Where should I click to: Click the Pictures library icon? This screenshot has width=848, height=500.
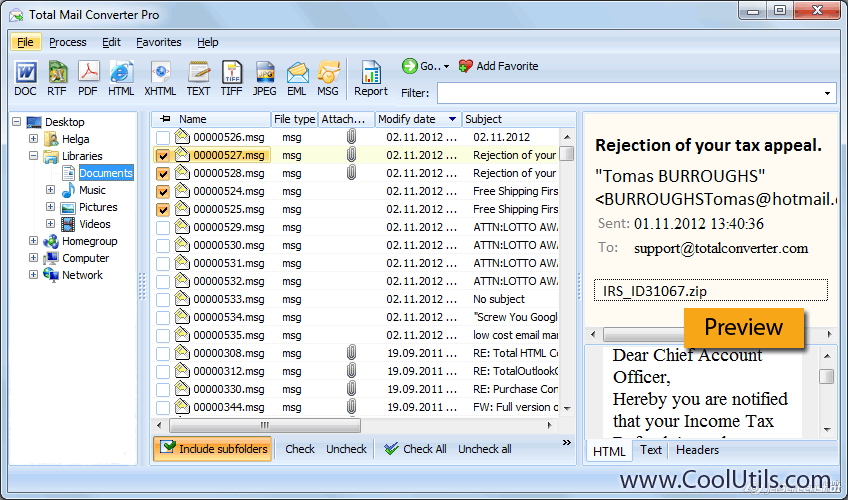point(68,208)
